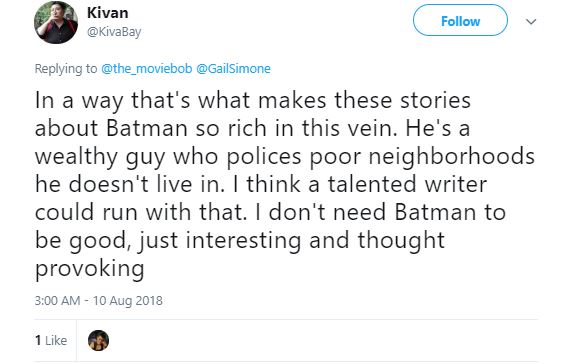Click tweet line starting 'wealthy guy who polices'
Viewport: 571px width, 364px height.
[285, 157]
